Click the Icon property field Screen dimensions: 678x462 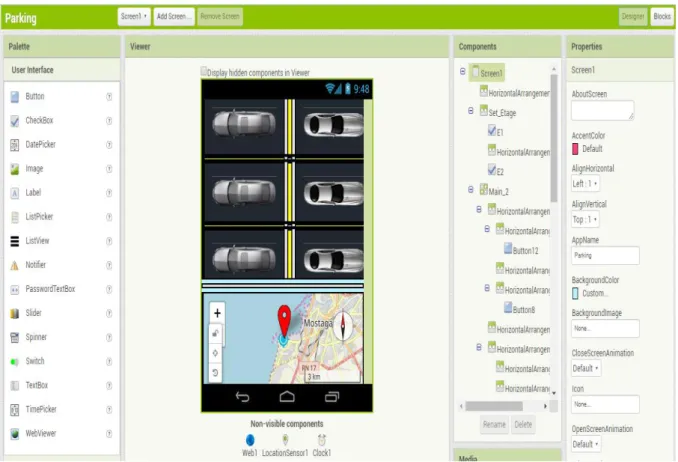605,404
